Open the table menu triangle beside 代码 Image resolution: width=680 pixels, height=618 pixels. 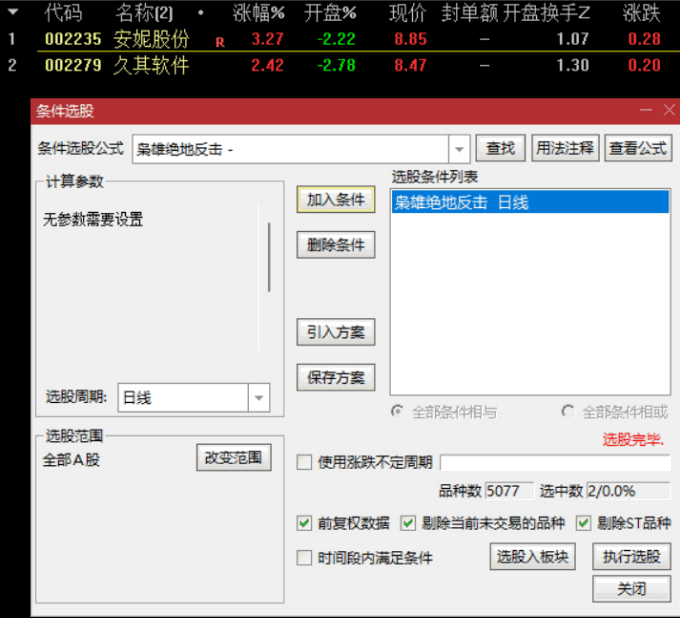13,12
